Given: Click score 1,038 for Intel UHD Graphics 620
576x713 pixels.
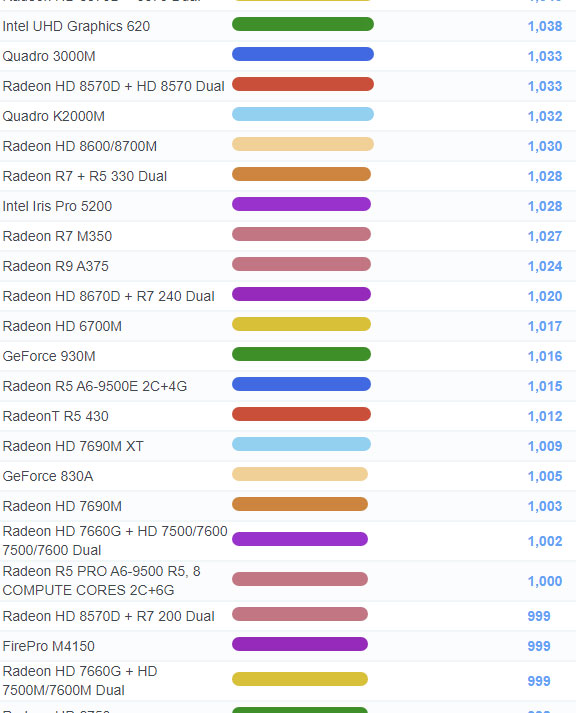Looking at the screenshot, I should click(x=545, y=26).
